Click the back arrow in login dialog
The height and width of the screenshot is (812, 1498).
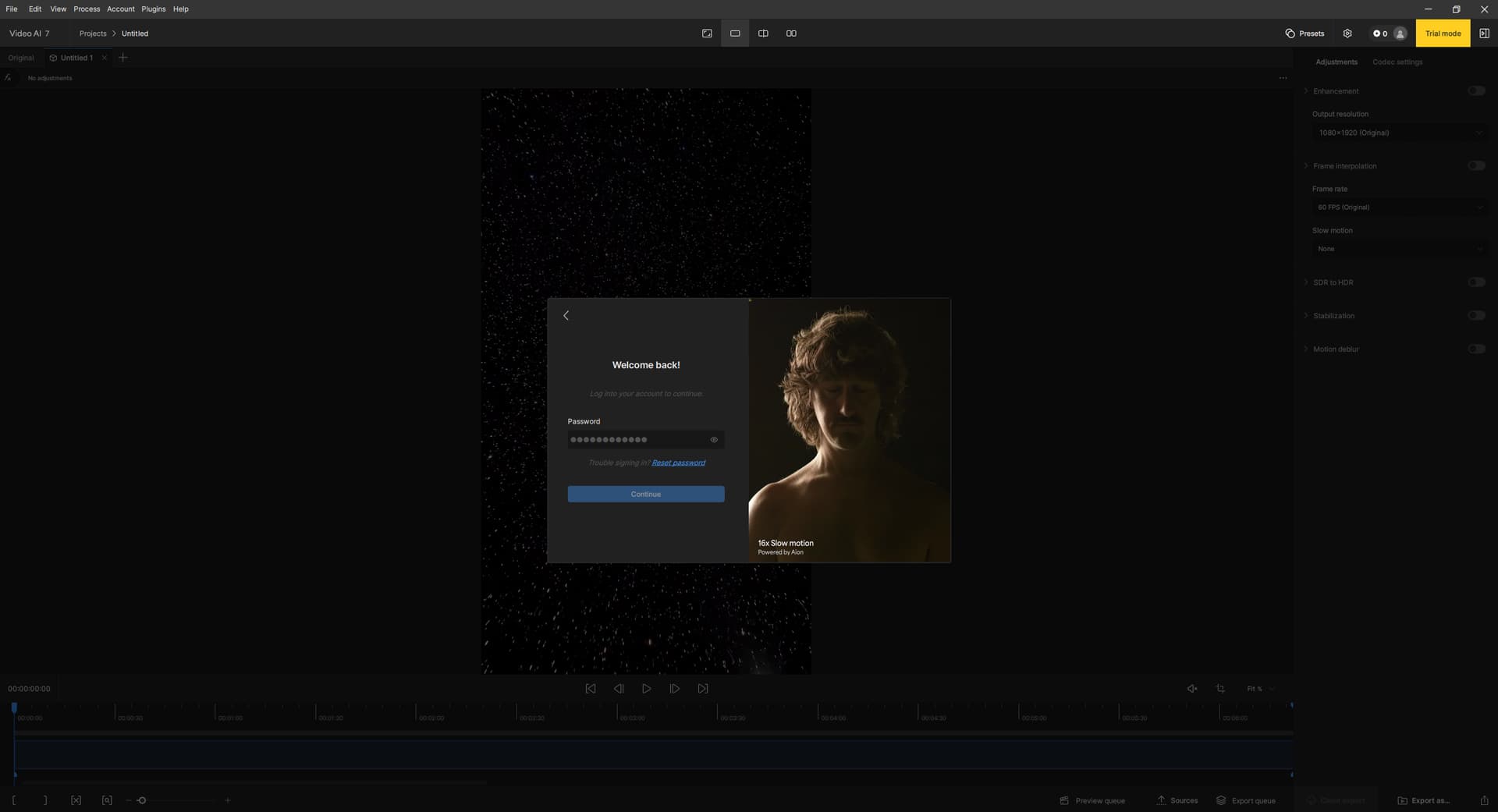pos(566,316)
